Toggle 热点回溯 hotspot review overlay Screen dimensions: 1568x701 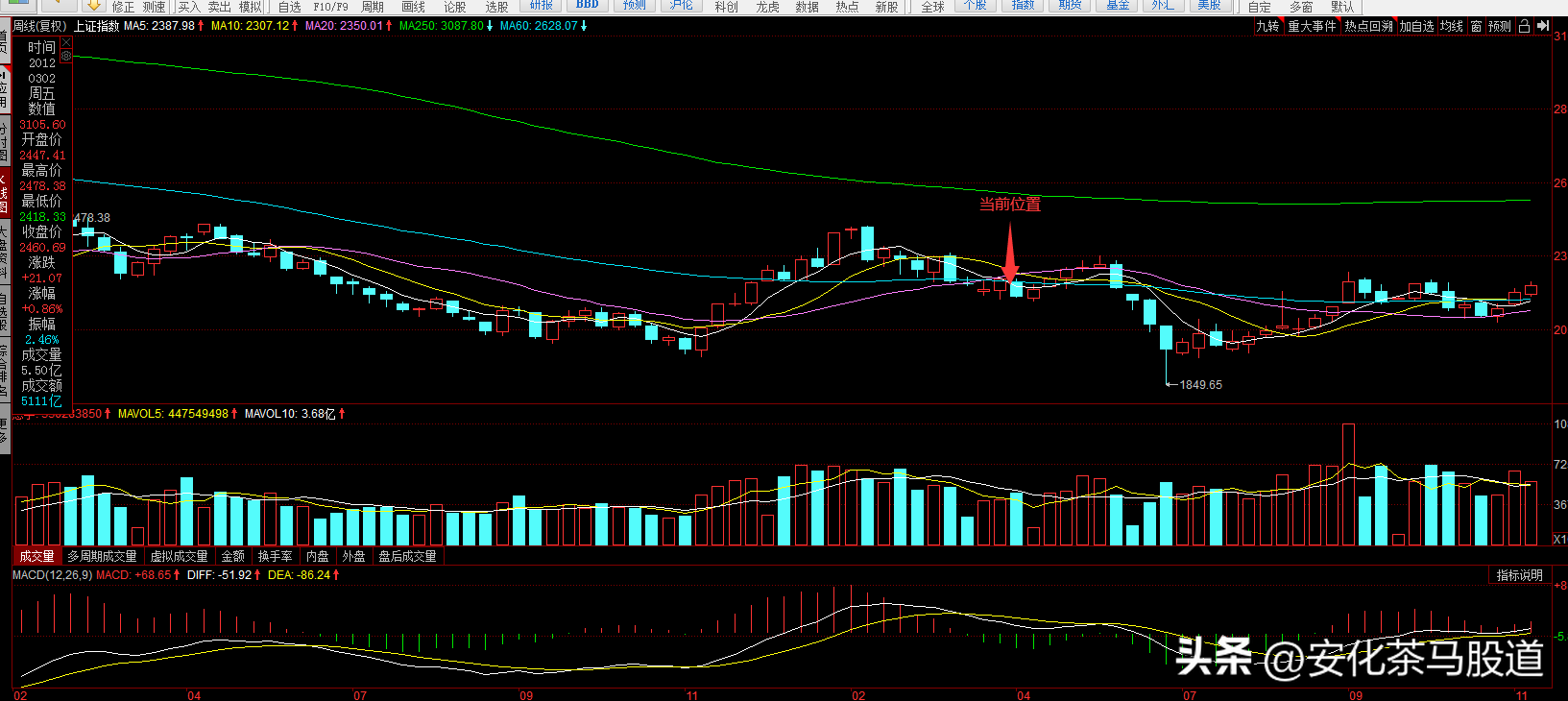coord(1368,26)
